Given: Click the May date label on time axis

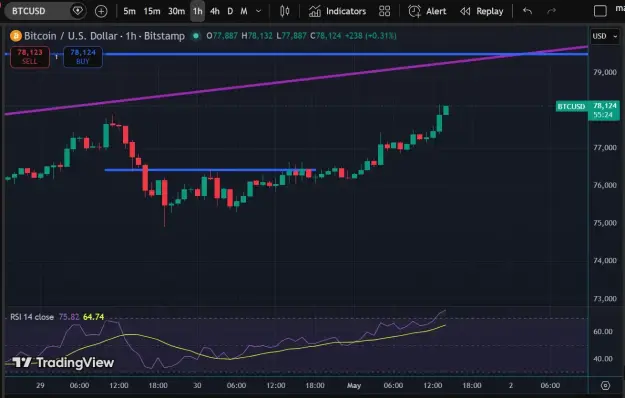Looking at the screenshot, I should pyautogui.click(x=354, y=385).
